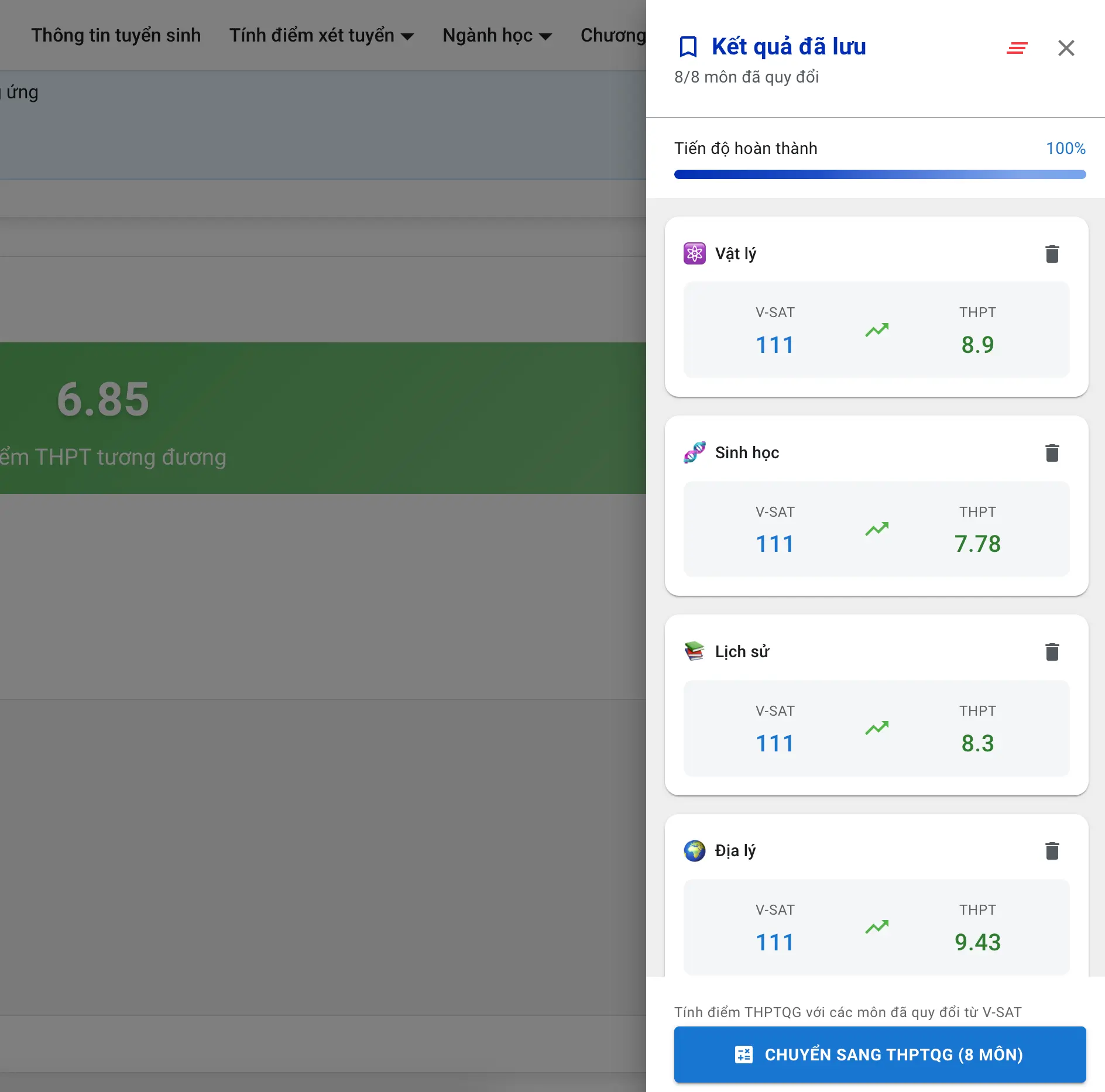
Task: Delete the Sinh học saved result
Action: [1052, 453]
